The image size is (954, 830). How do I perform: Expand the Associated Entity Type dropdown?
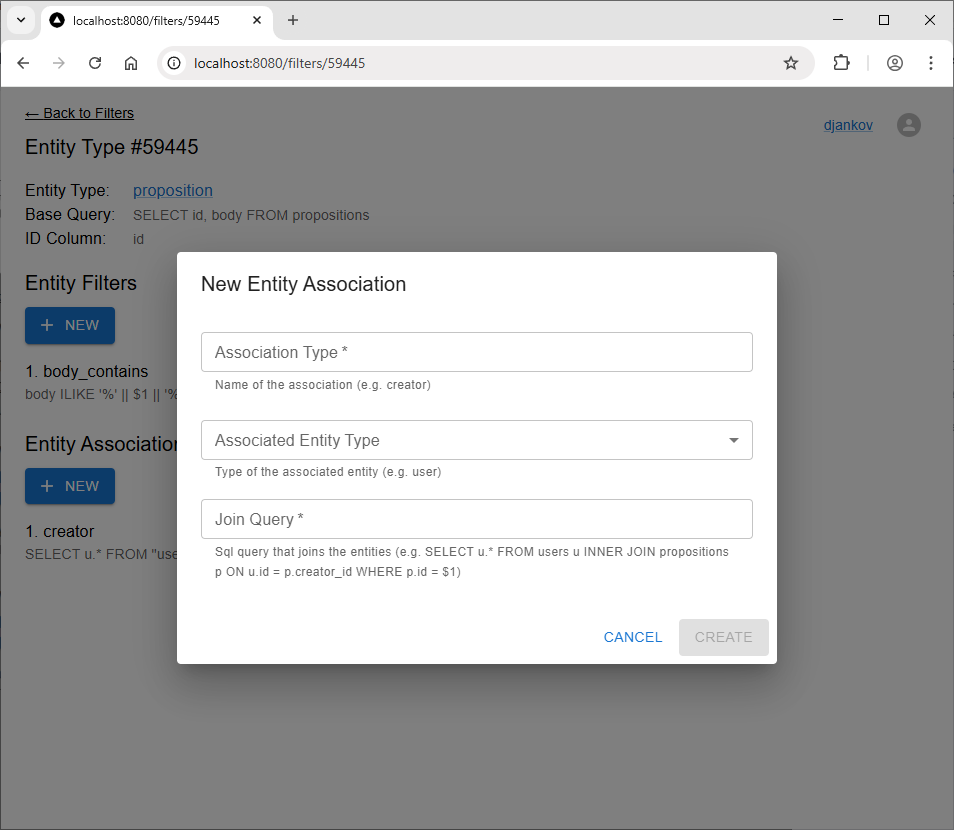(476, 440)
